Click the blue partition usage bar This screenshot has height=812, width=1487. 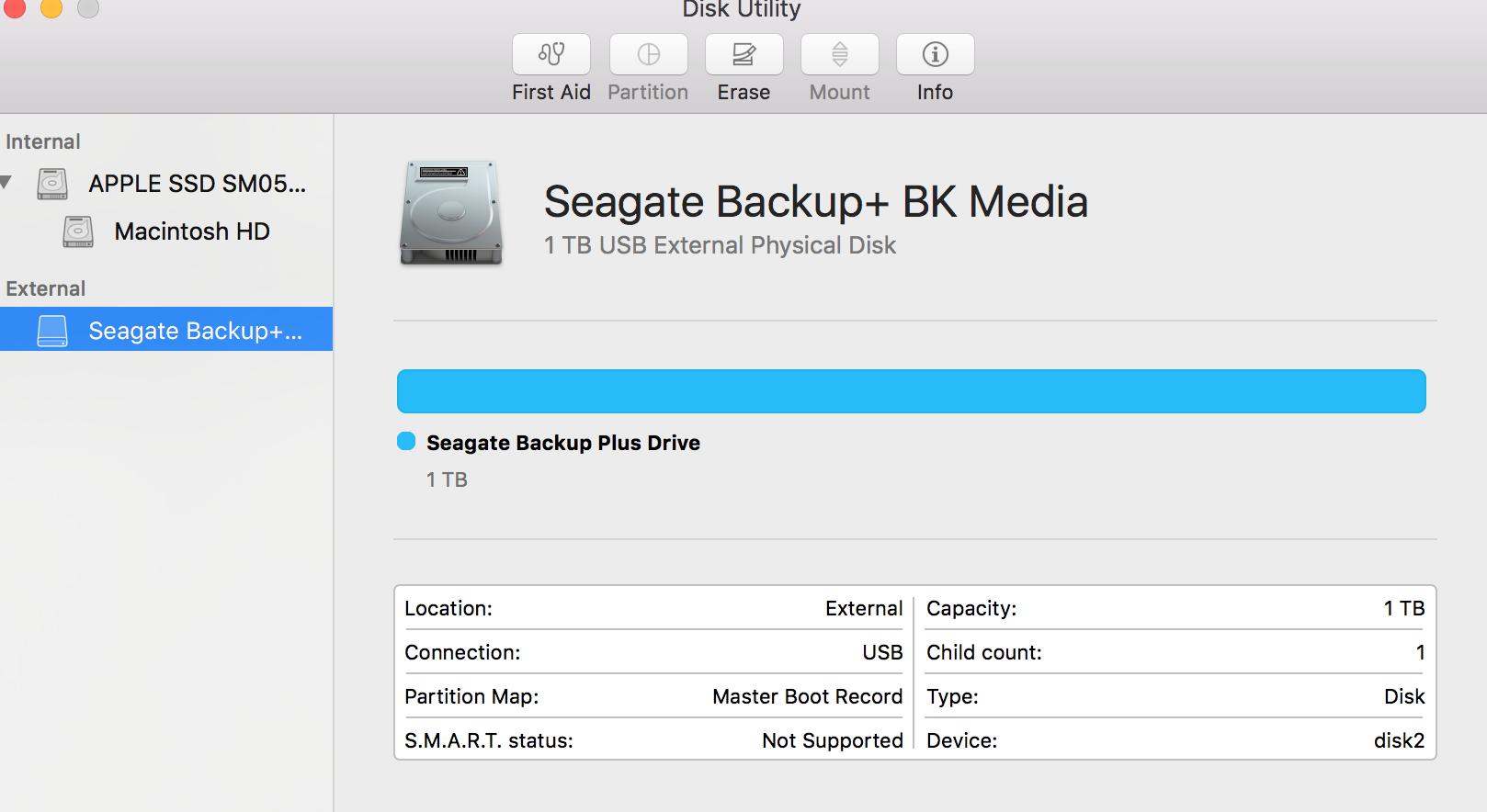coord(911,391)
